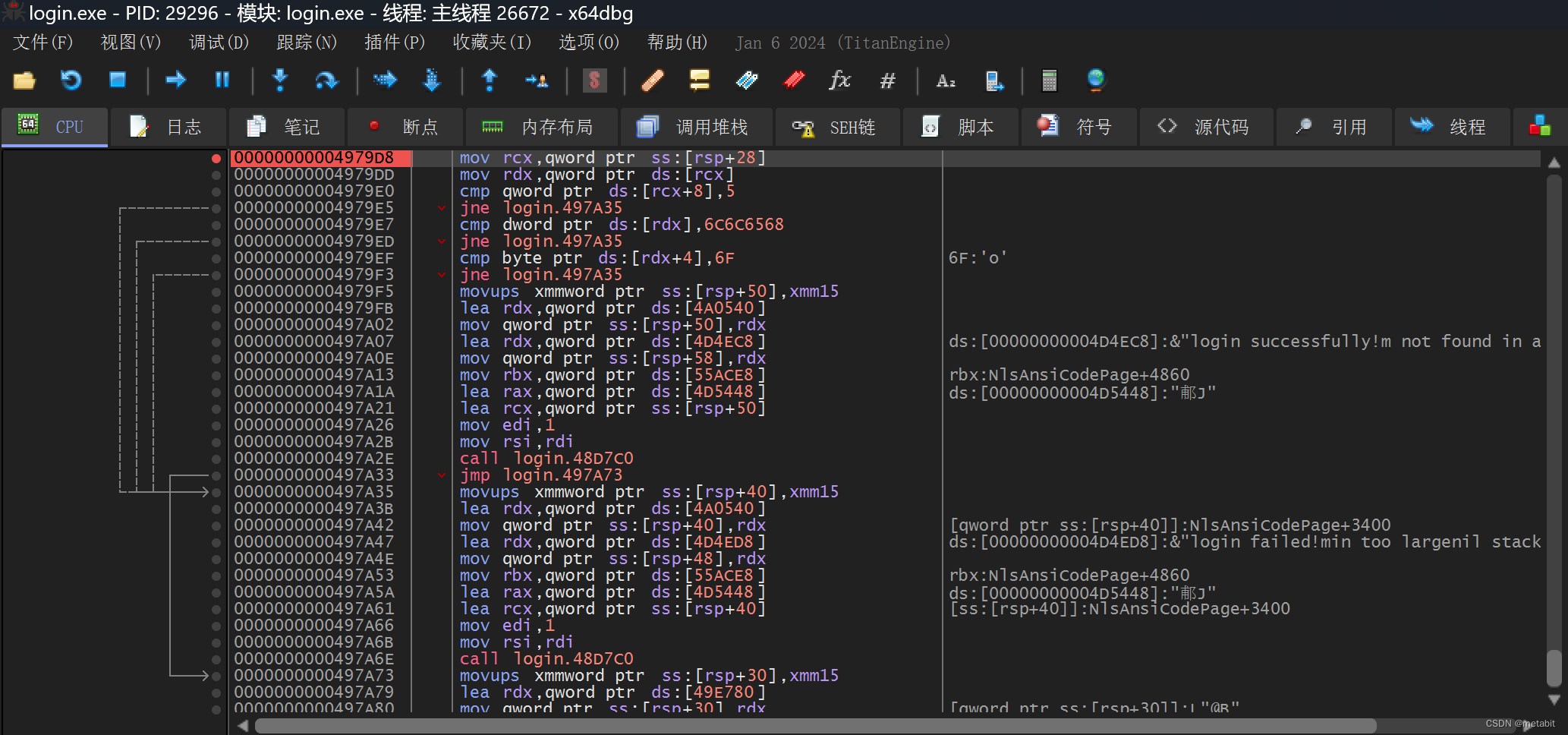Restart debugging with the reload icon
Viewport: 1568px width, 735px height.
click(71, 80)
